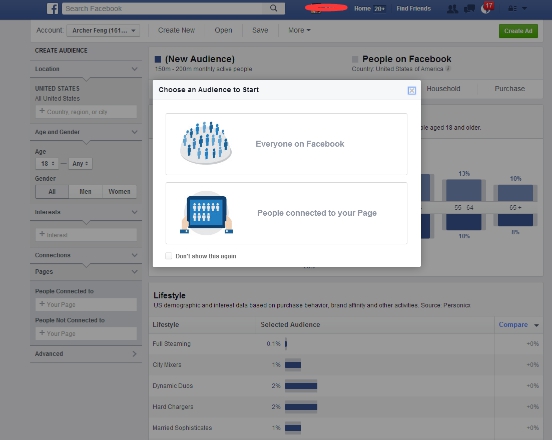The height and width of the screenshot is (440, 552).
Task: Click the green Create Ad button
Action: pyautogui.click(x=518, y=31)
